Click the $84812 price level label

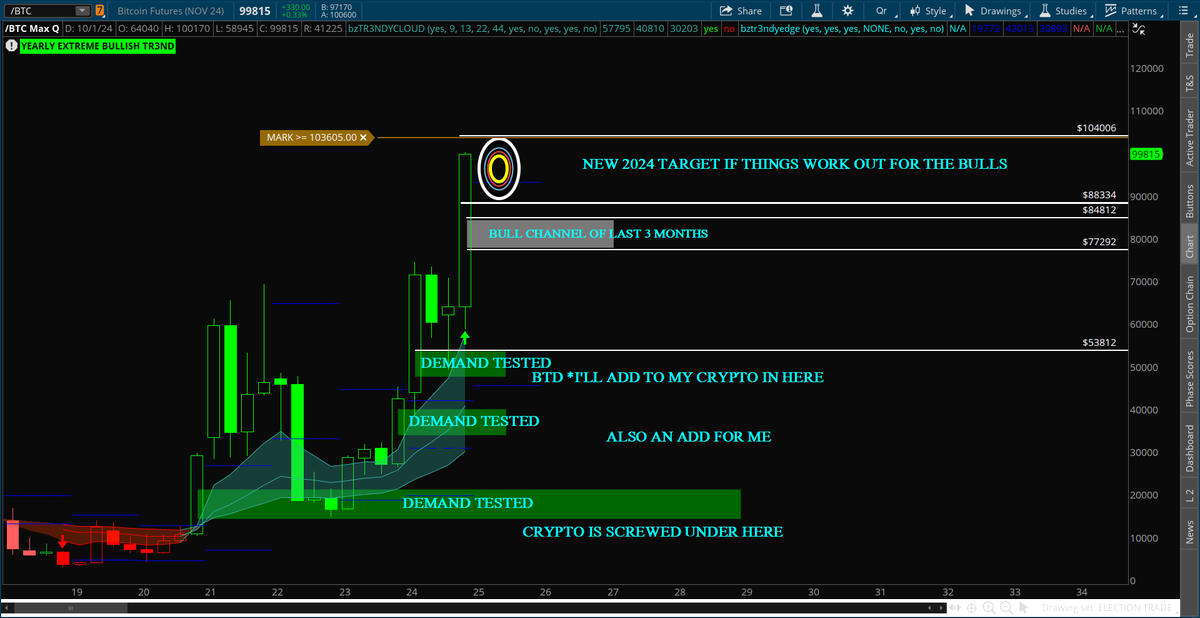(1100, 210)
